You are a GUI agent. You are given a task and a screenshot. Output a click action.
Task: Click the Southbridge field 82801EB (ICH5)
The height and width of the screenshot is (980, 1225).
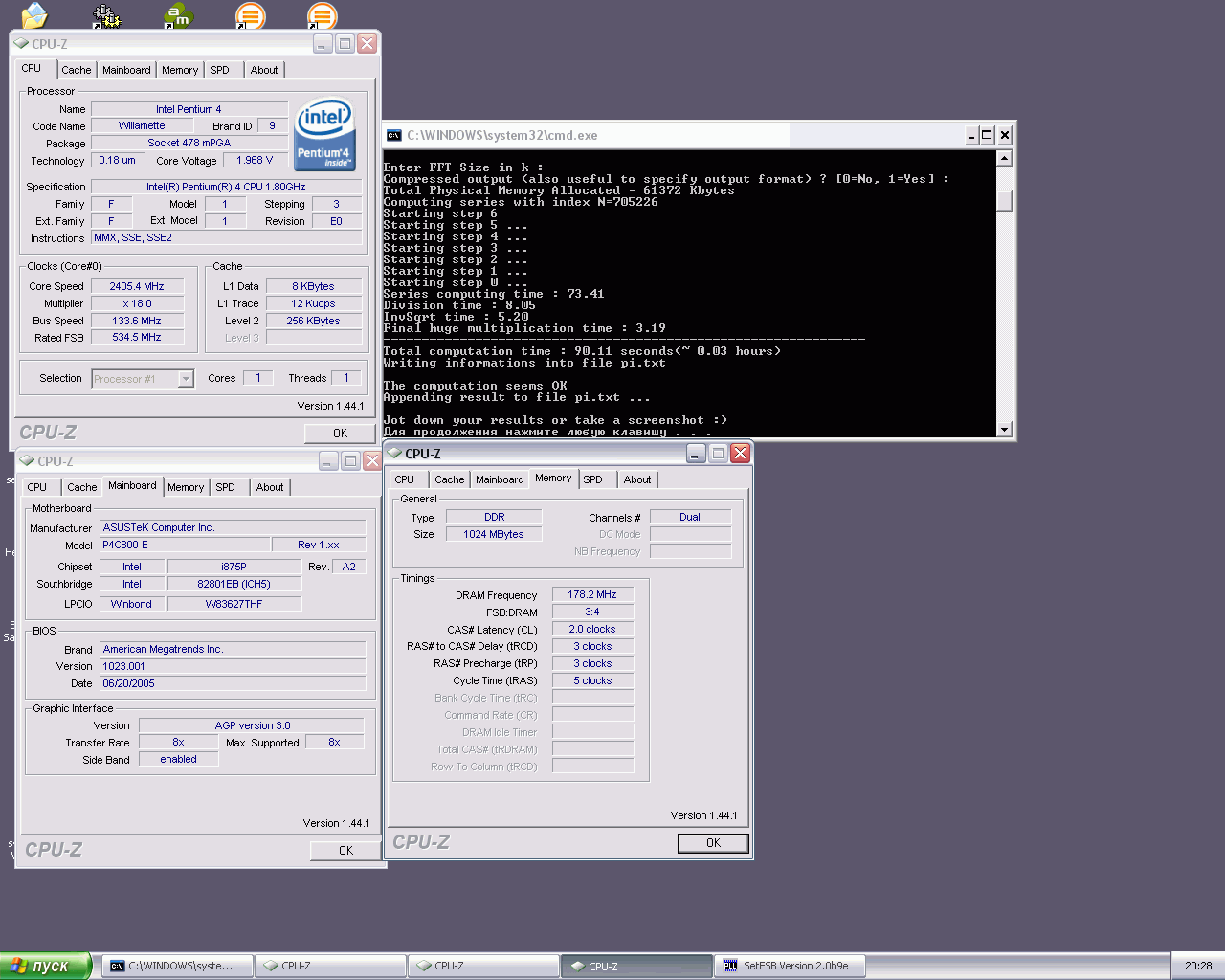click(234, 584)
